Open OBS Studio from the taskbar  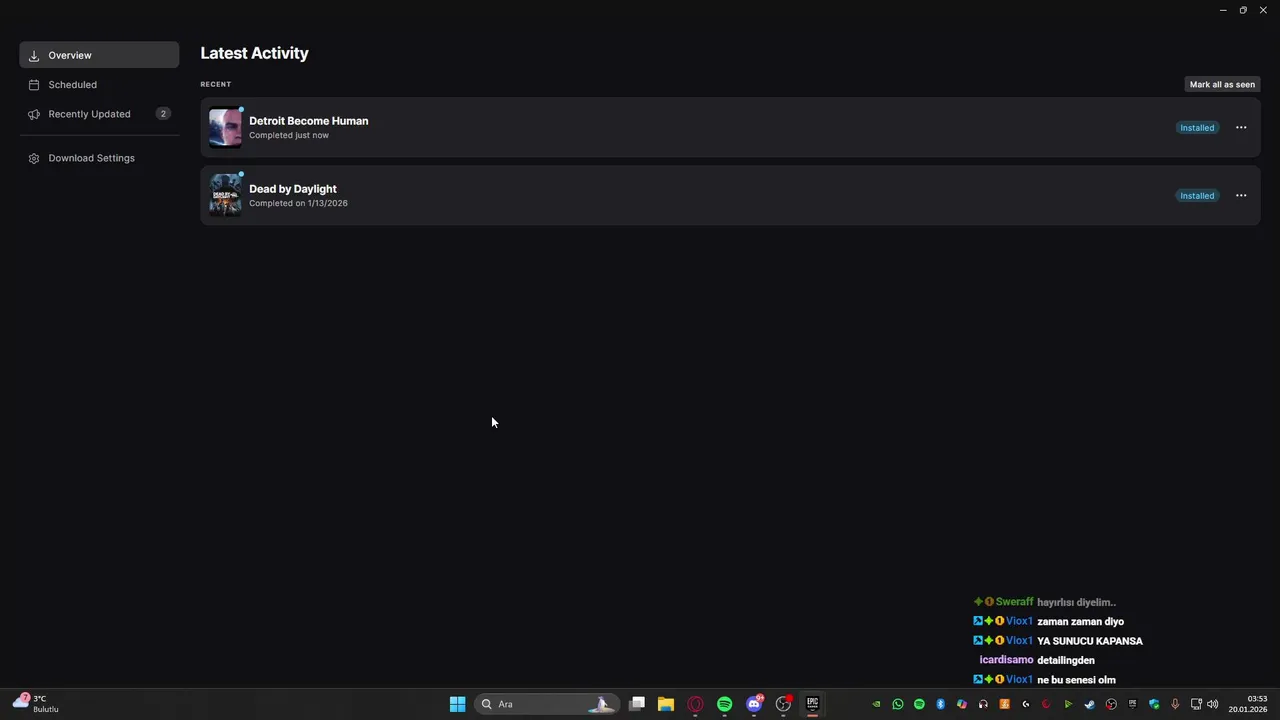tap(784, 704)
